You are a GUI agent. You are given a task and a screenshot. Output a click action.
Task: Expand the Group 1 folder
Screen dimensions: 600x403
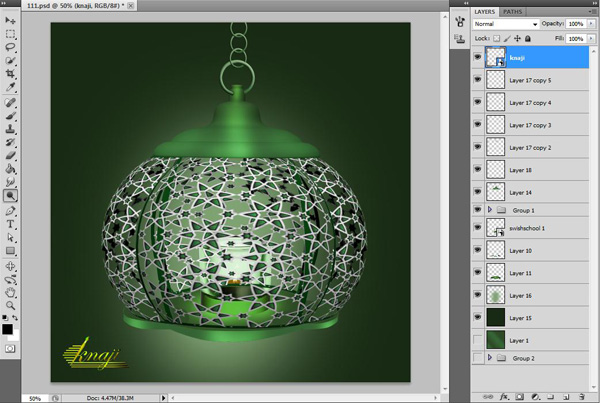click(x=490, y=211)
